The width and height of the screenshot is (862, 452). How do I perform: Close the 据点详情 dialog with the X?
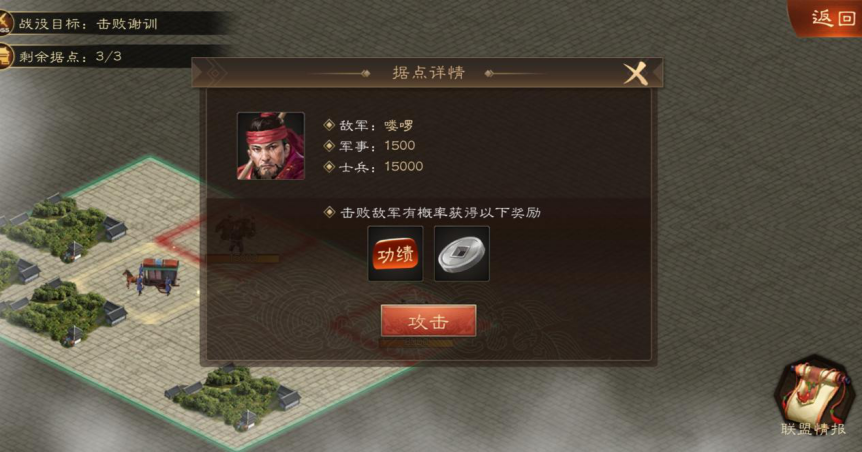(635, 73)
